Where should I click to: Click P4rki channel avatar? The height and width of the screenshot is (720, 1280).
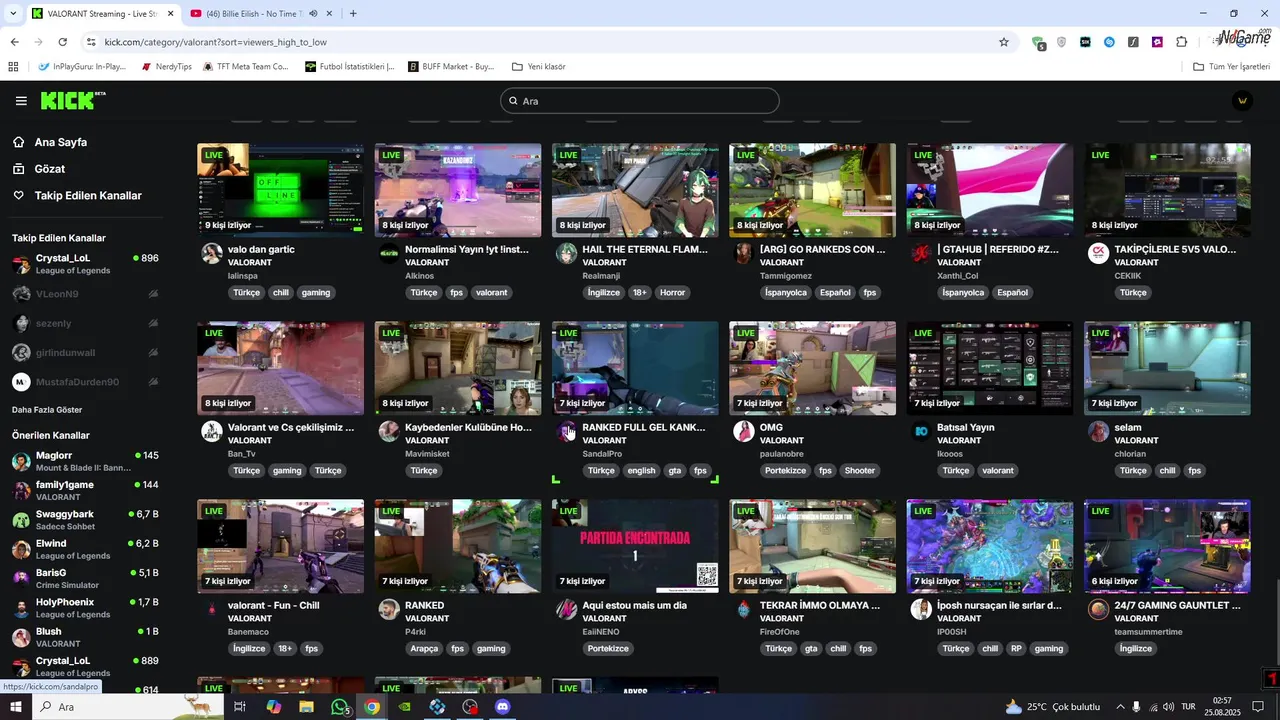click(389, 609)
